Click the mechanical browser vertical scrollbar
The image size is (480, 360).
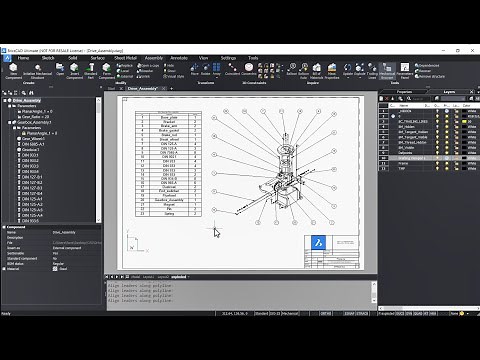pyautogui.click(x=98, y=160)
